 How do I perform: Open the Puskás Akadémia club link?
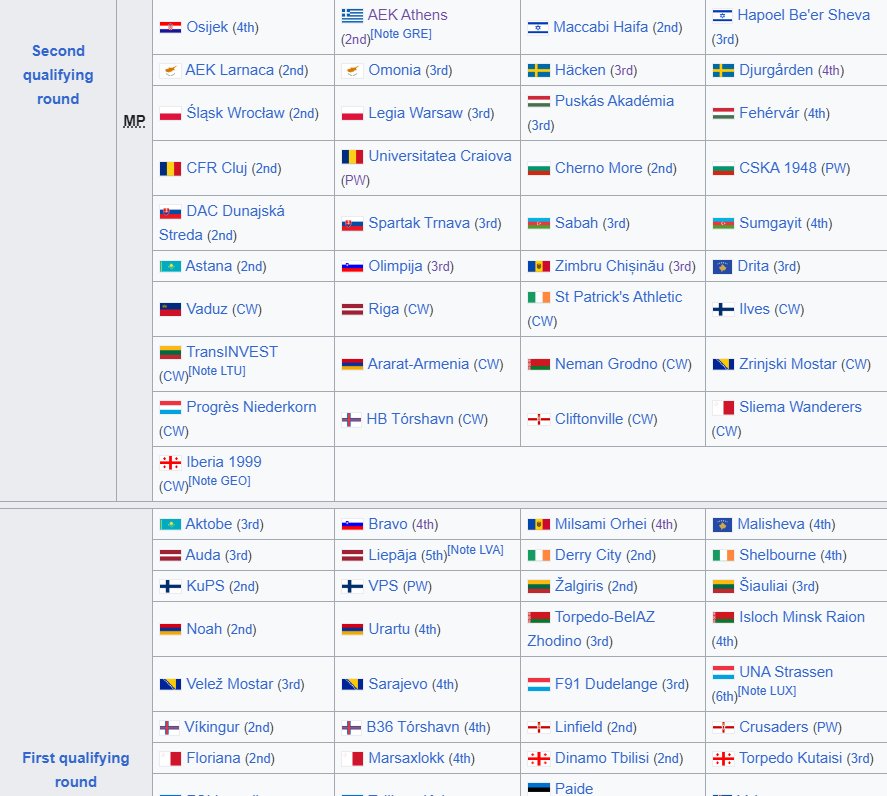(x=614, y=101)
